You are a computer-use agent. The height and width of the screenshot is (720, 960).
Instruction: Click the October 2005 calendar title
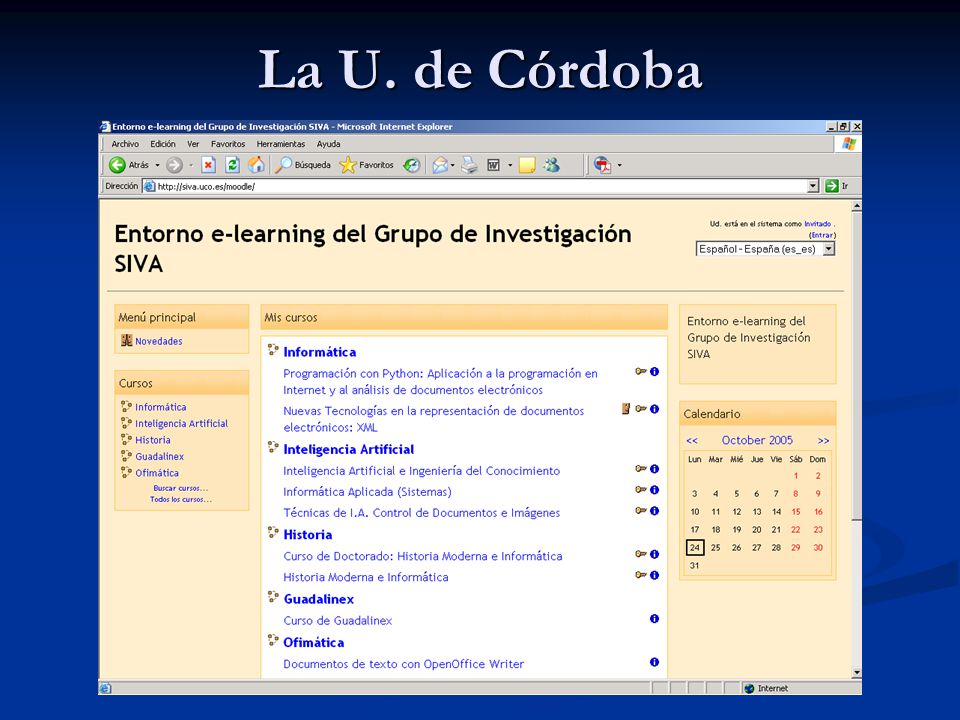757,440
